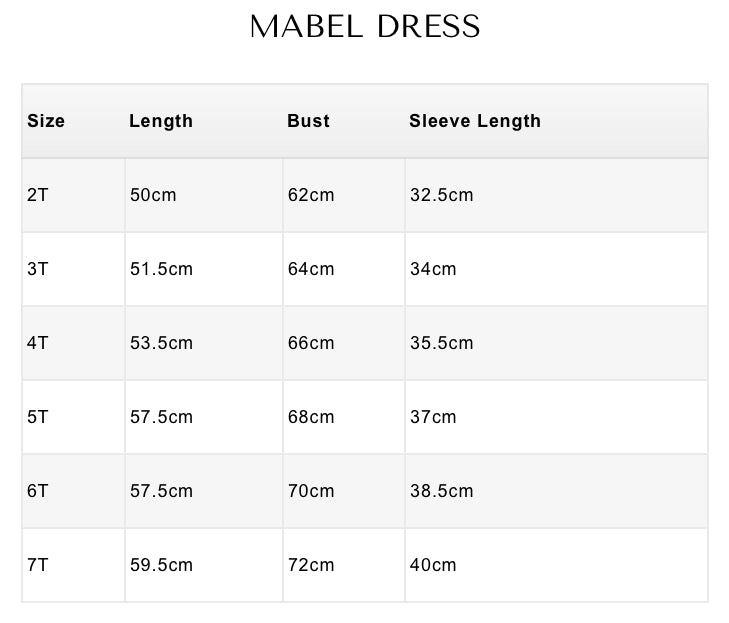This screenshot has width=729, height=623.
Task: Click the Length column header
Action: (x=161, y=121)
